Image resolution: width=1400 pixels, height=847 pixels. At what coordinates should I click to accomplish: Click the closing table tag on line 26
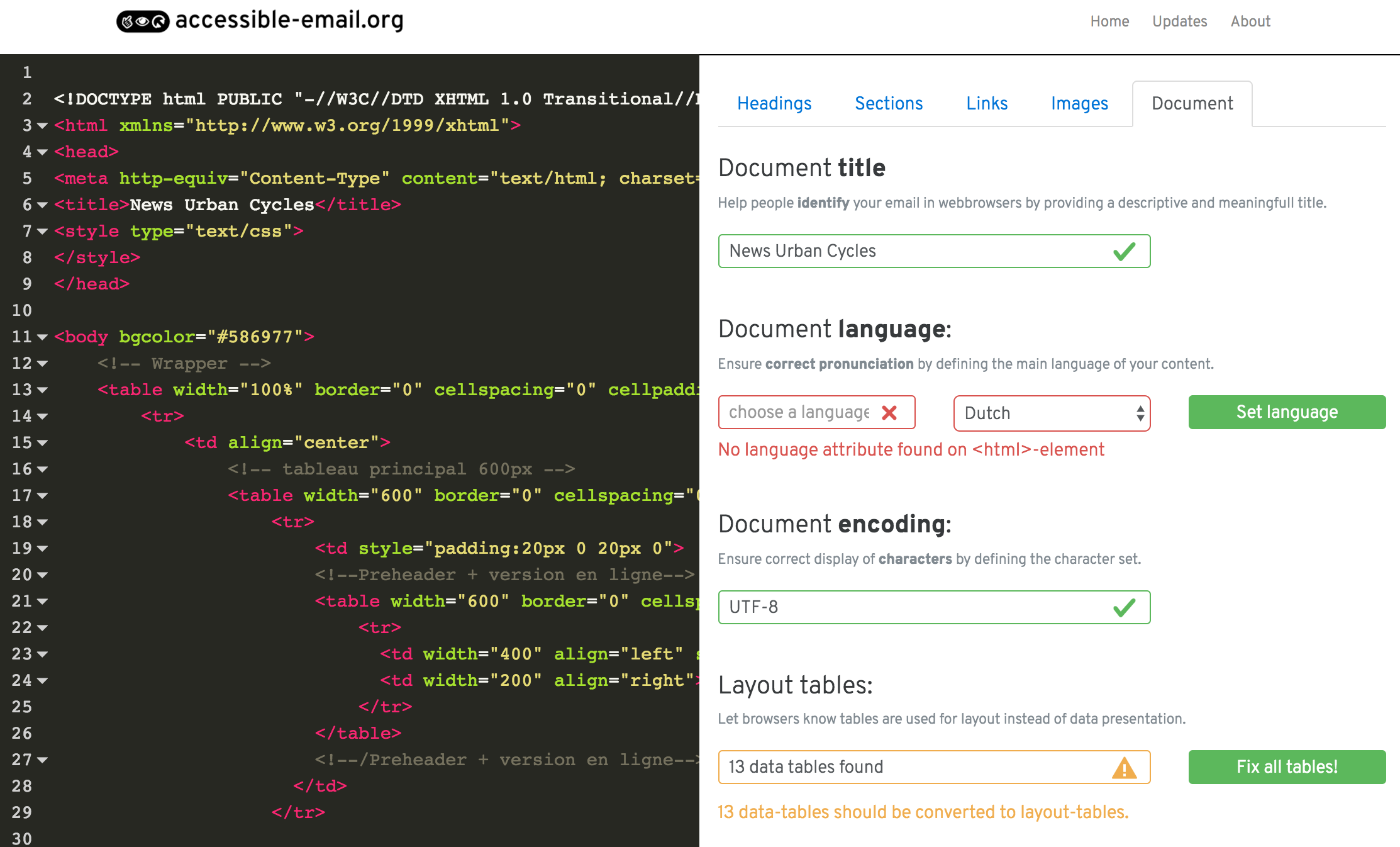pos(358,734)
